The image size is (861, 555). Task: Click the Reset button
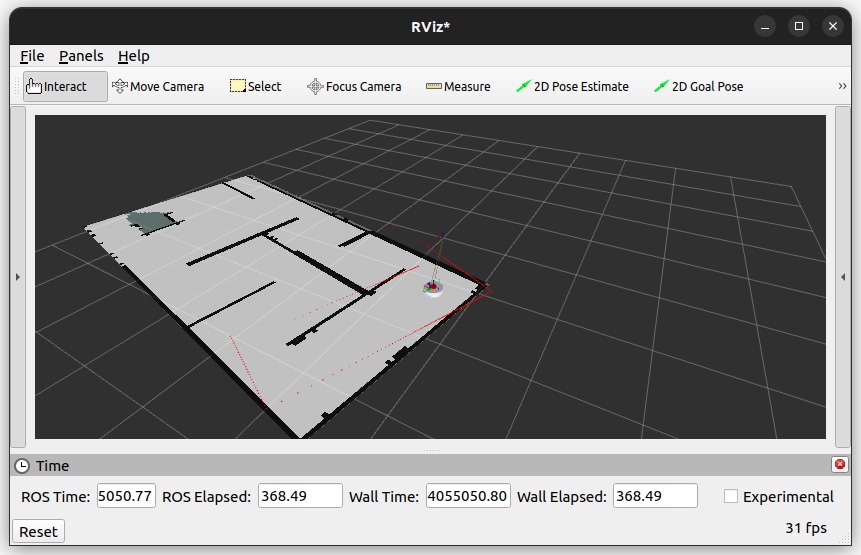pos(38,531)
